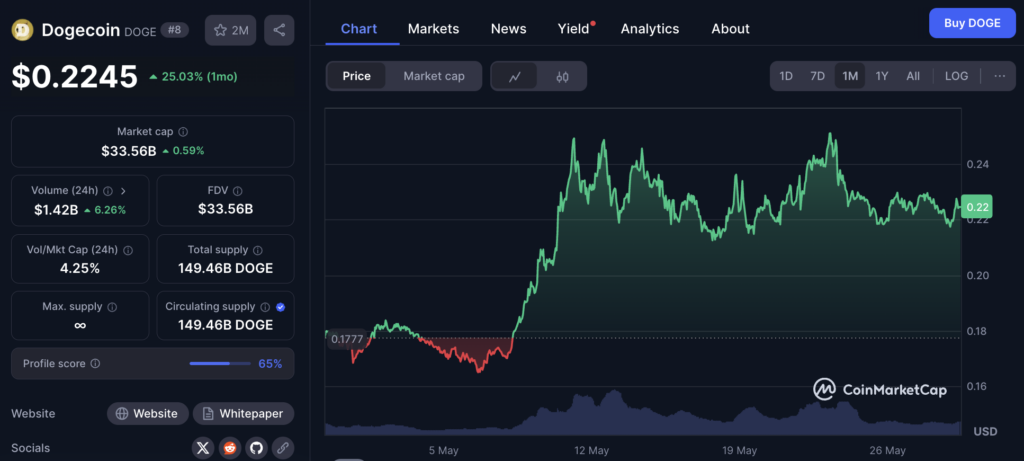Image resolution: width=1024 pixels, height=461 pixels.
Task: Open the News tab
Action: coord(509,29)
